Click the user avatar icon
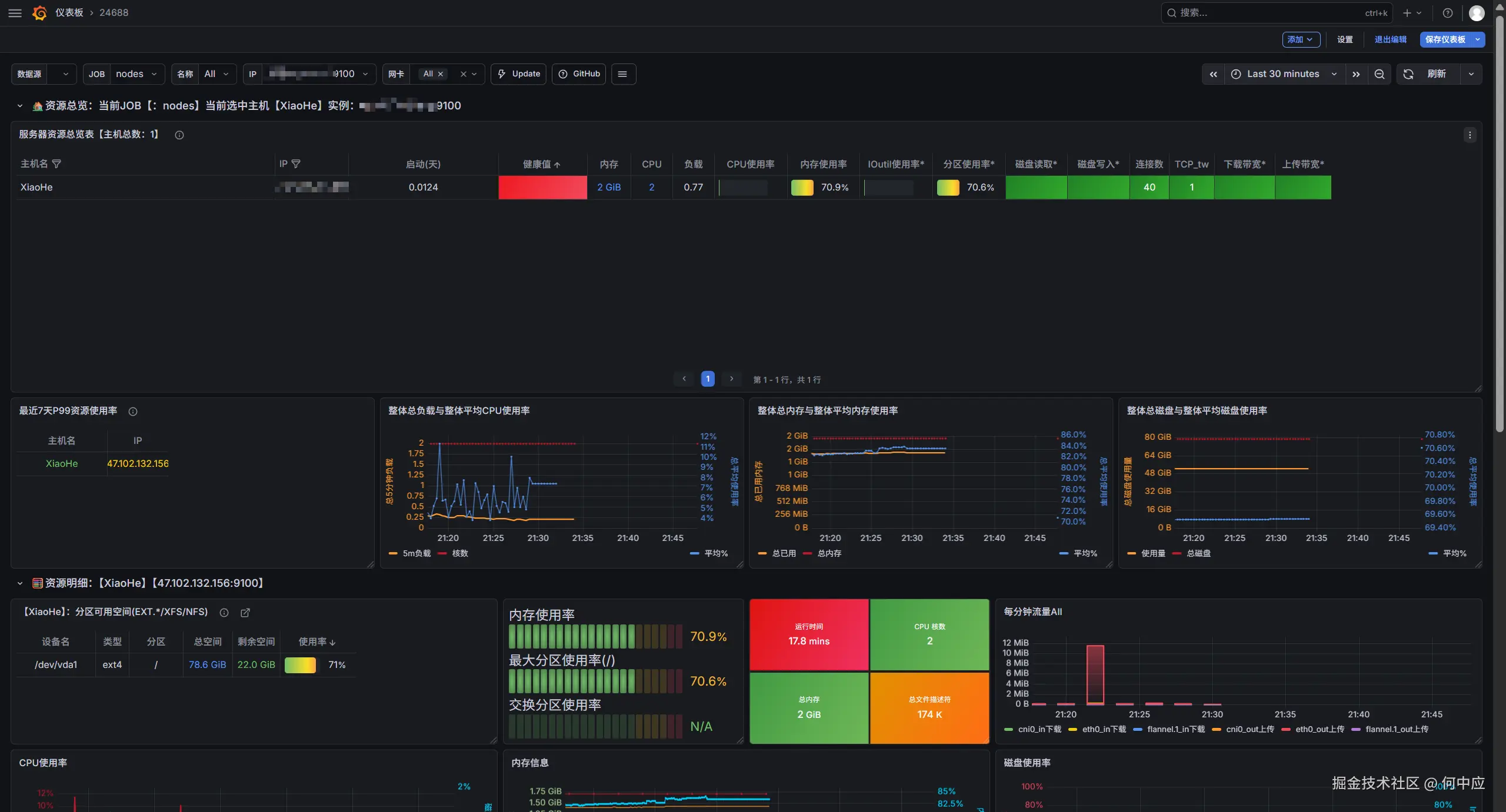This screenshot has width=1506, height=812. pyautogui.click(x=1476, y=13)
